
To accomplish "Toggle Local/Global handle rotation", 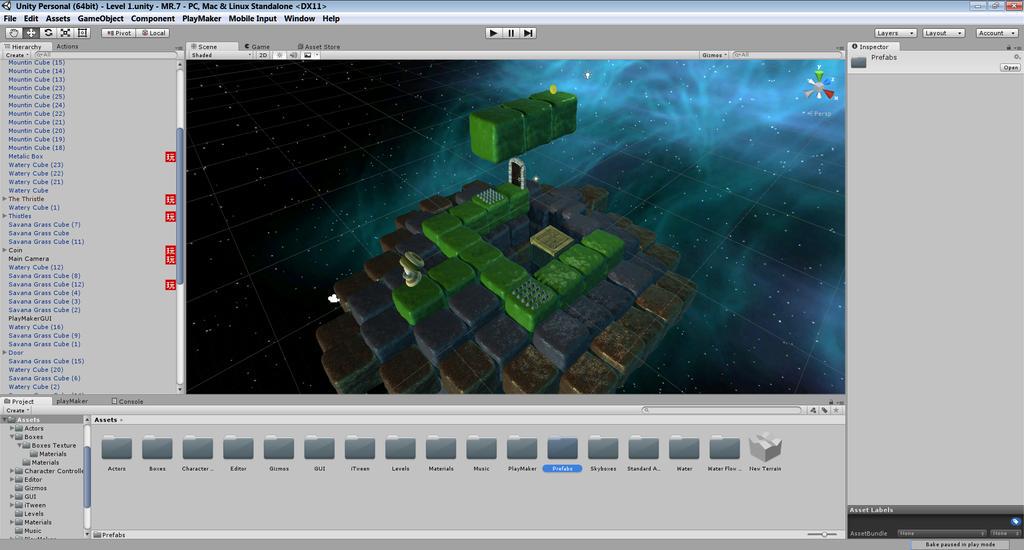I will click(153, 33).
